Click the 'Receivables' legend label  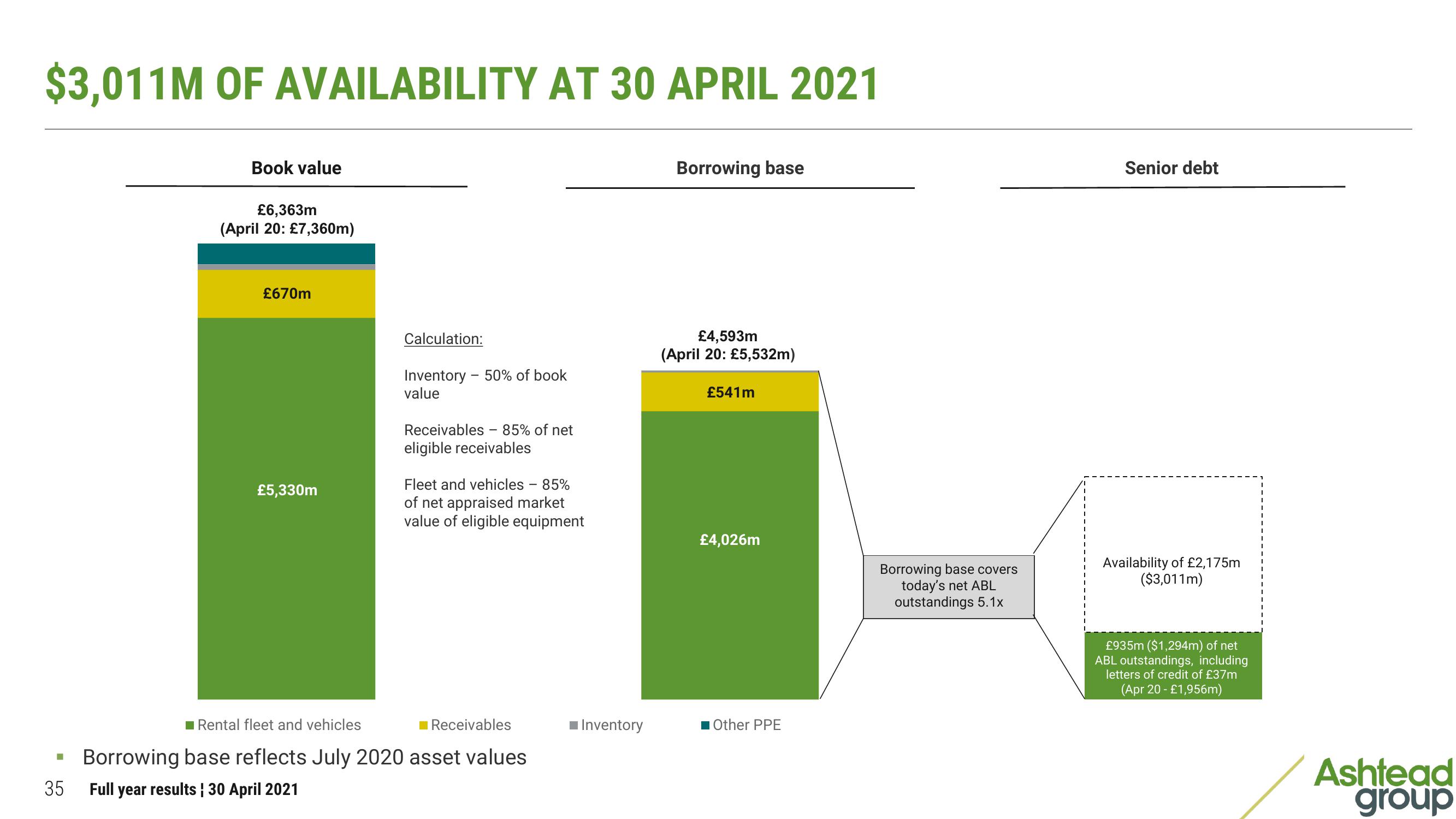coord(471,725)
